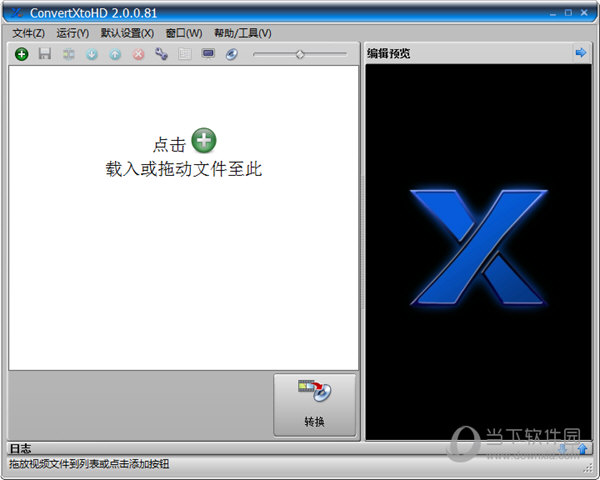This screenshot has height=480, width=600.
Task: Open the 运行(Y) menu
Action: (73, 33)
